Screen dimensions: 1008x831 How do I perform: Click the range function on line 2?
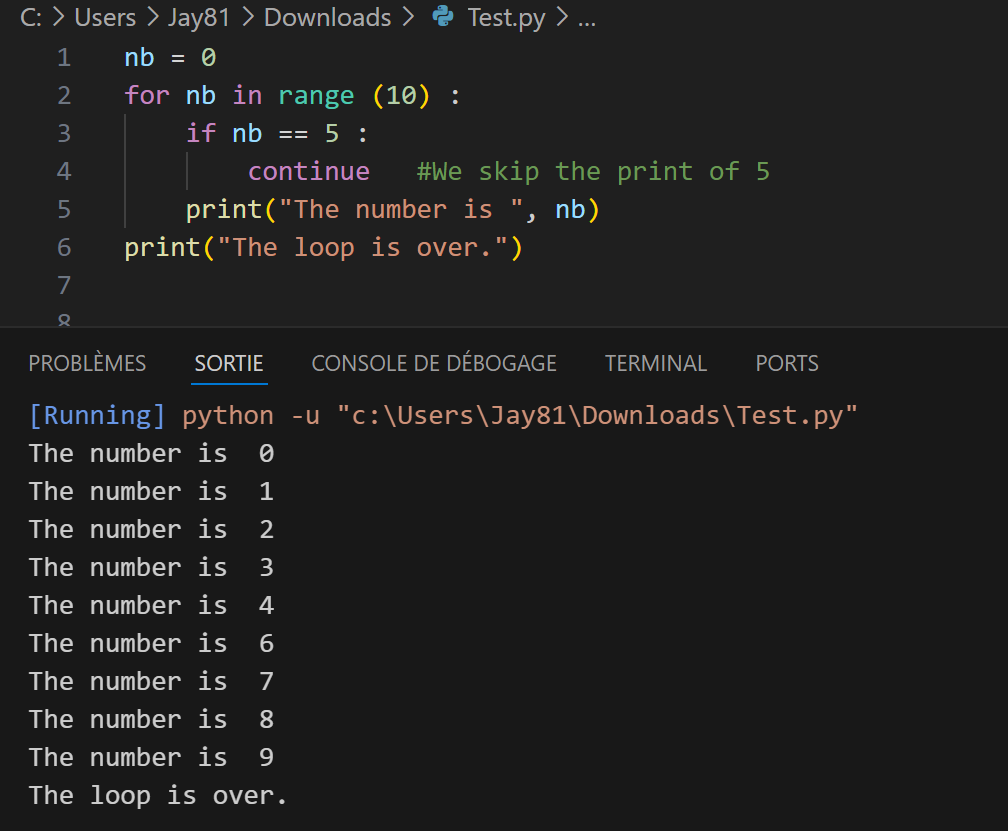(316, 96)
